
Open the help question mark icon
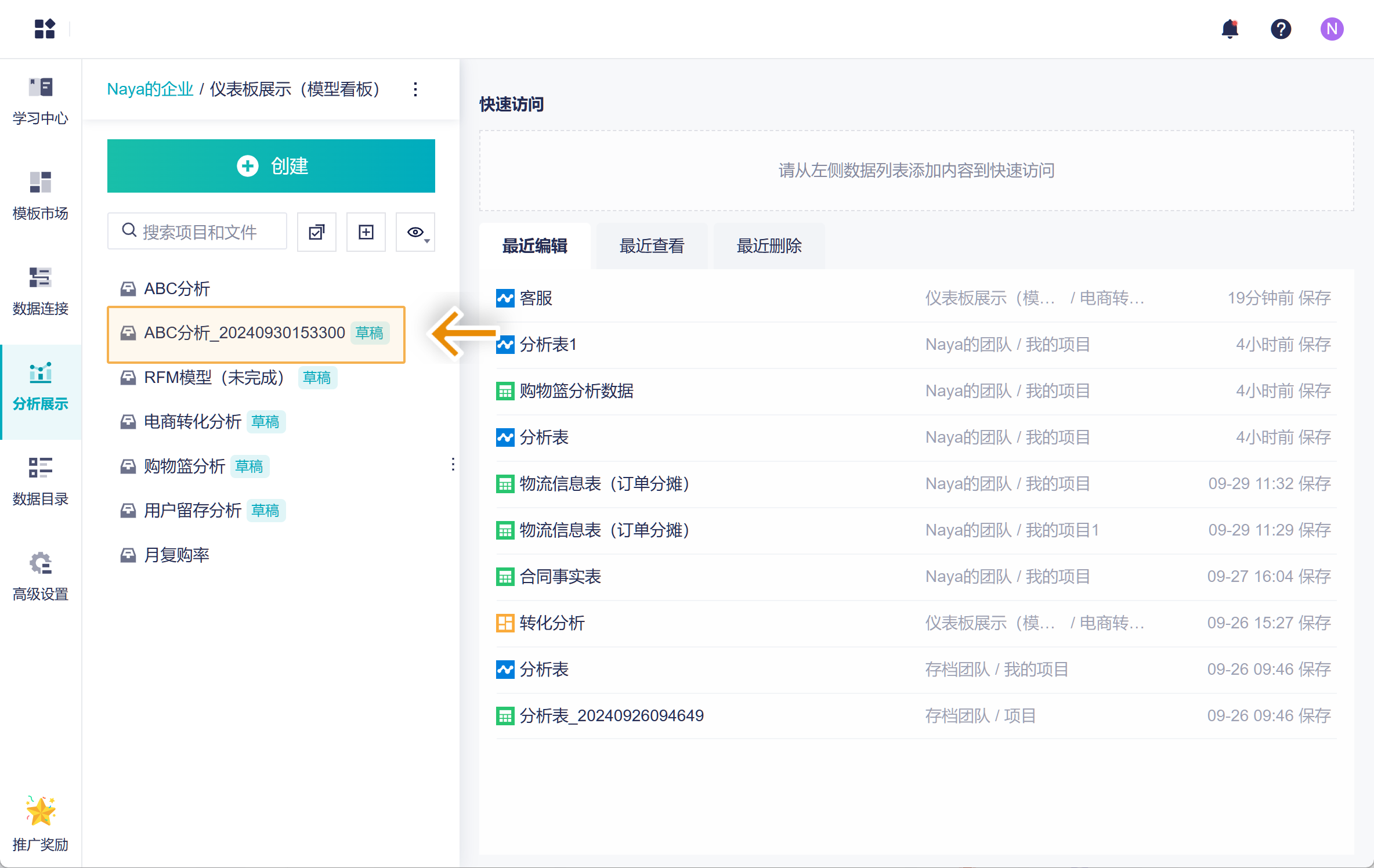[1281, 29]
